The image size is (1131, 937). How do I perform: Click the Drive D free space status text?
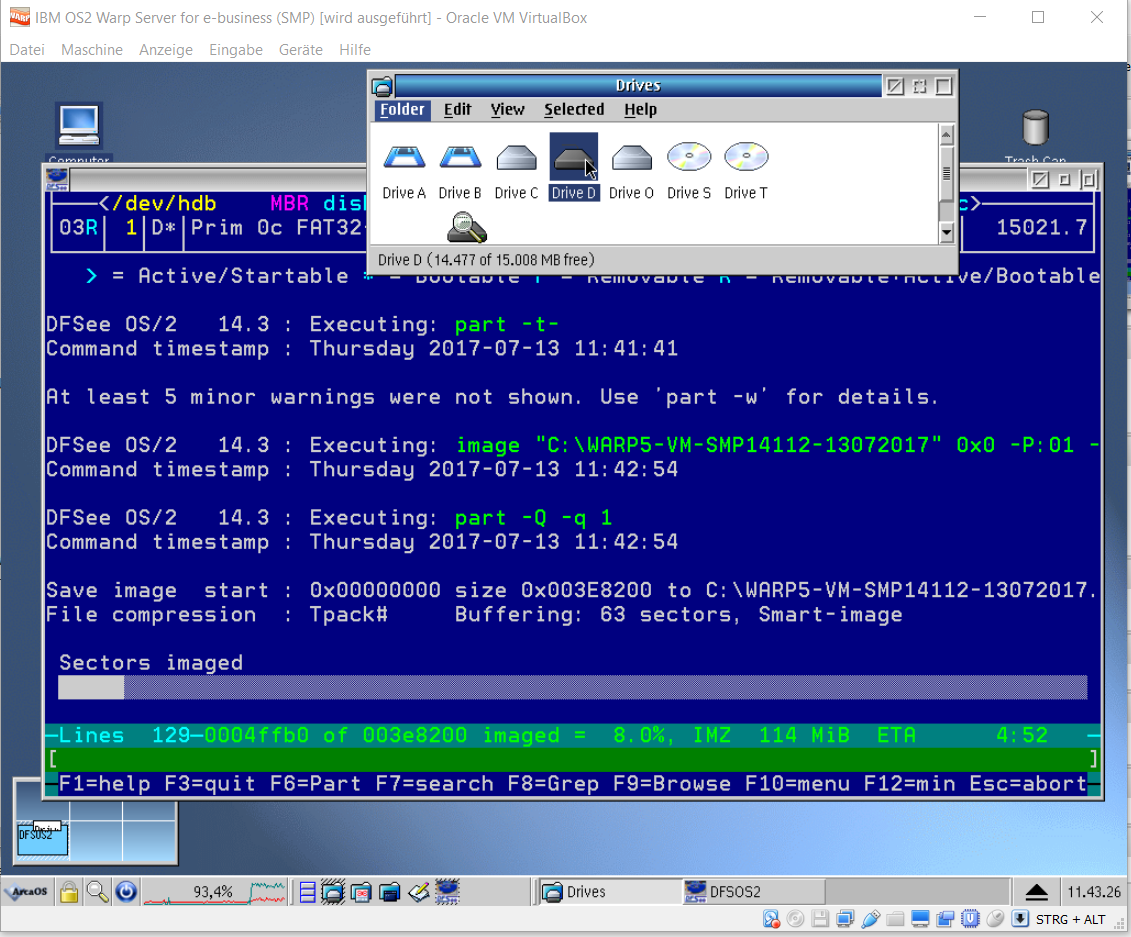[486, 260]
